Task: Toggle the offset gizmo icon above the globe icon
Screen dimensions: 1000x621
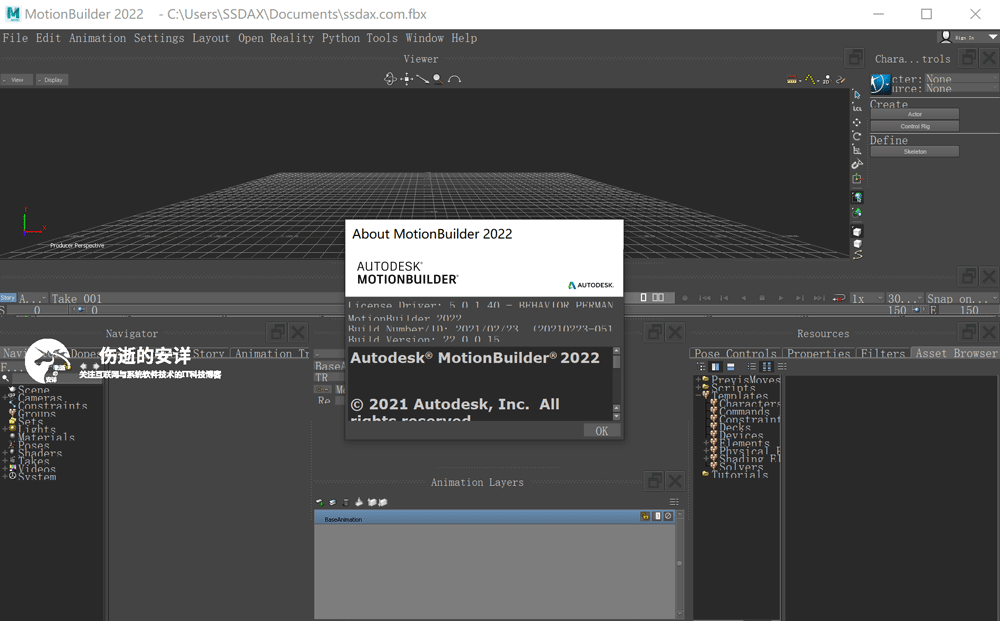Action: 857,179
